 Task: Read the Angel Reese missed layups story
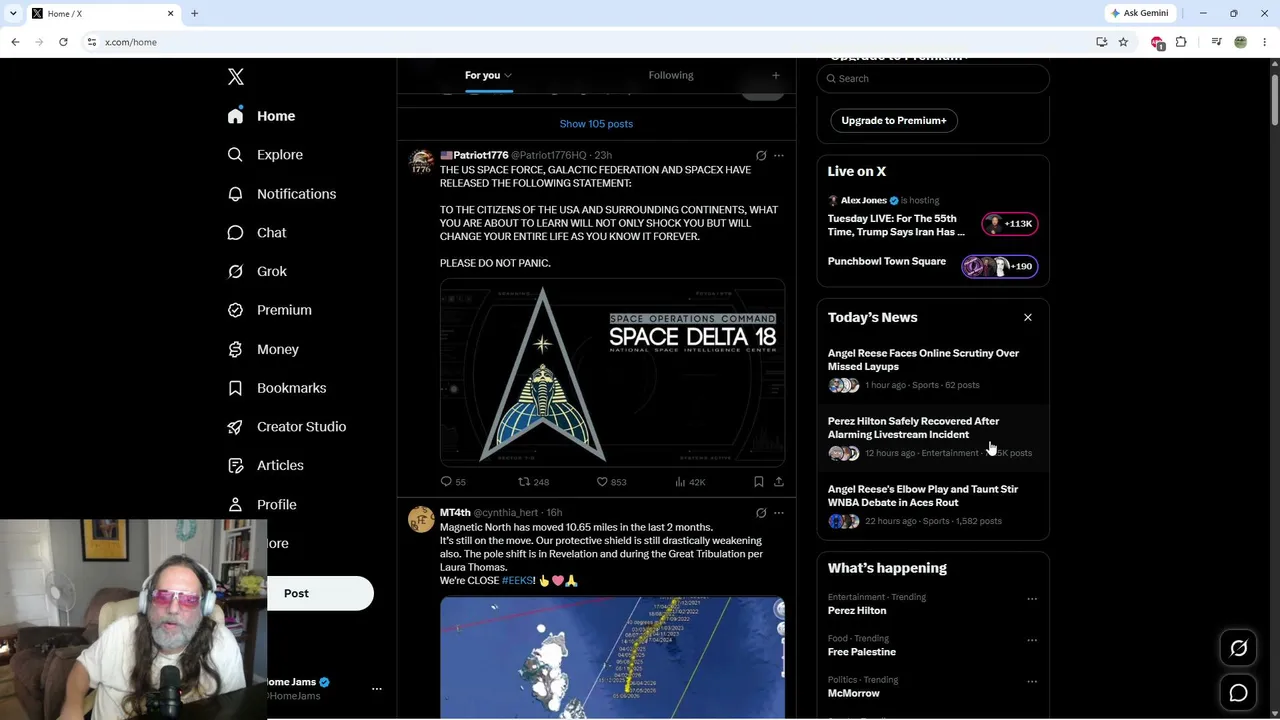933,370
